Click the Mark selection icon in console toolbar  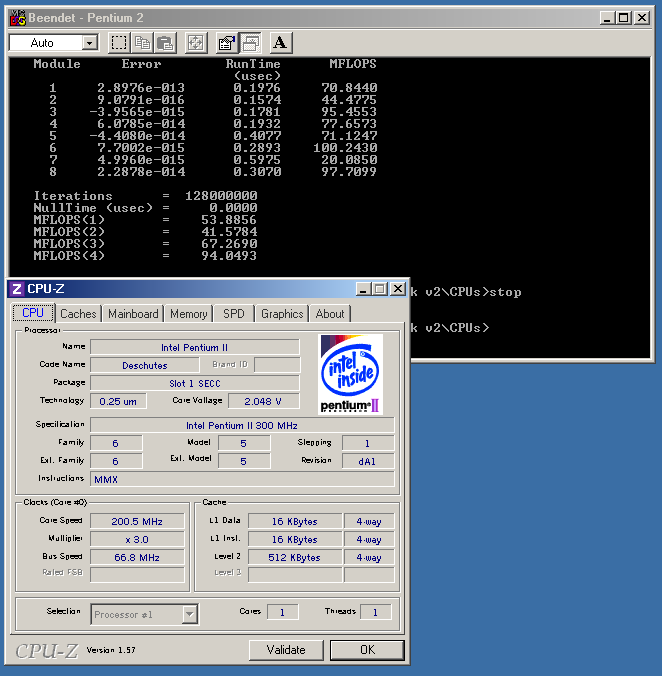click(x=119, y=43)
